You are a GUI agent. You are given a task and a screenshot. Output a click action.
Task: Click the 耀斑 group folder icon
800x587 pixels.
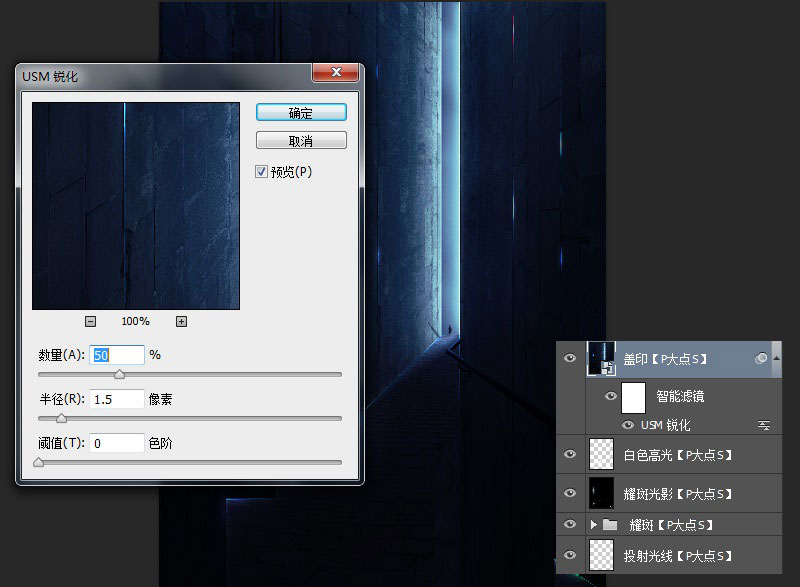(x=610, y=524)
